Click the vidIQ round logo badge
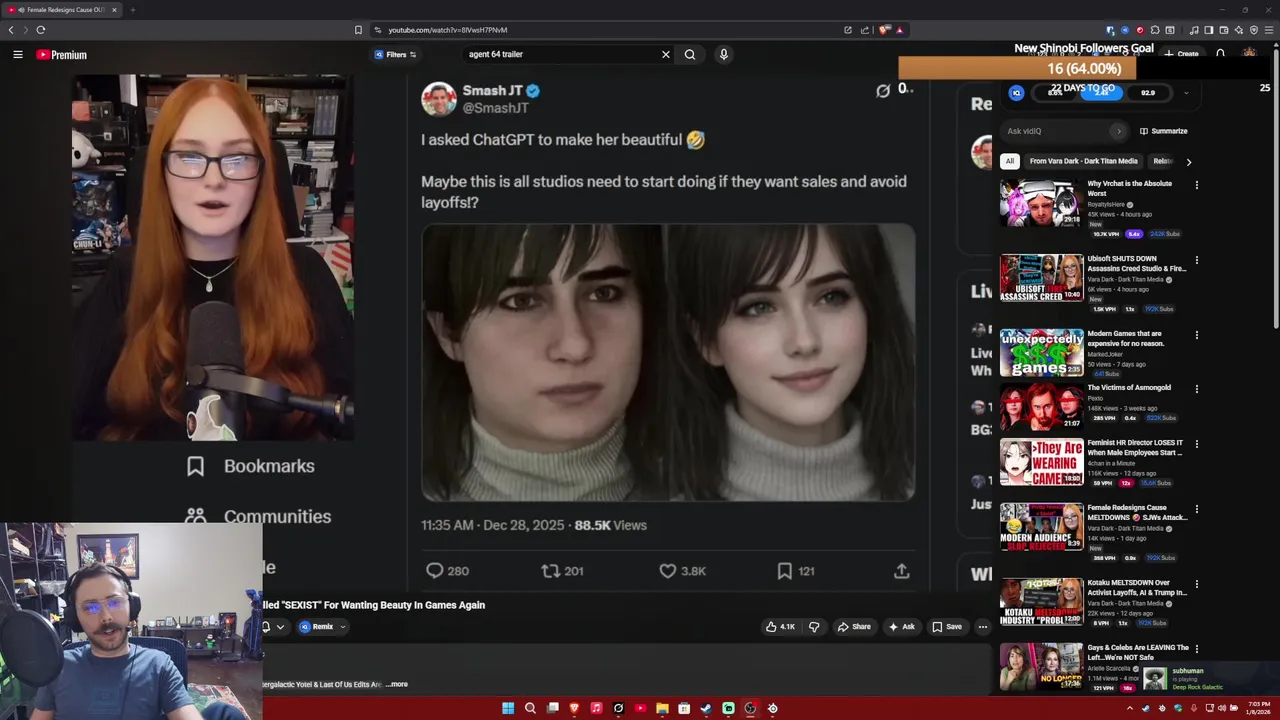Screen dimensions: 1280x720 (x=1017, y=93)
